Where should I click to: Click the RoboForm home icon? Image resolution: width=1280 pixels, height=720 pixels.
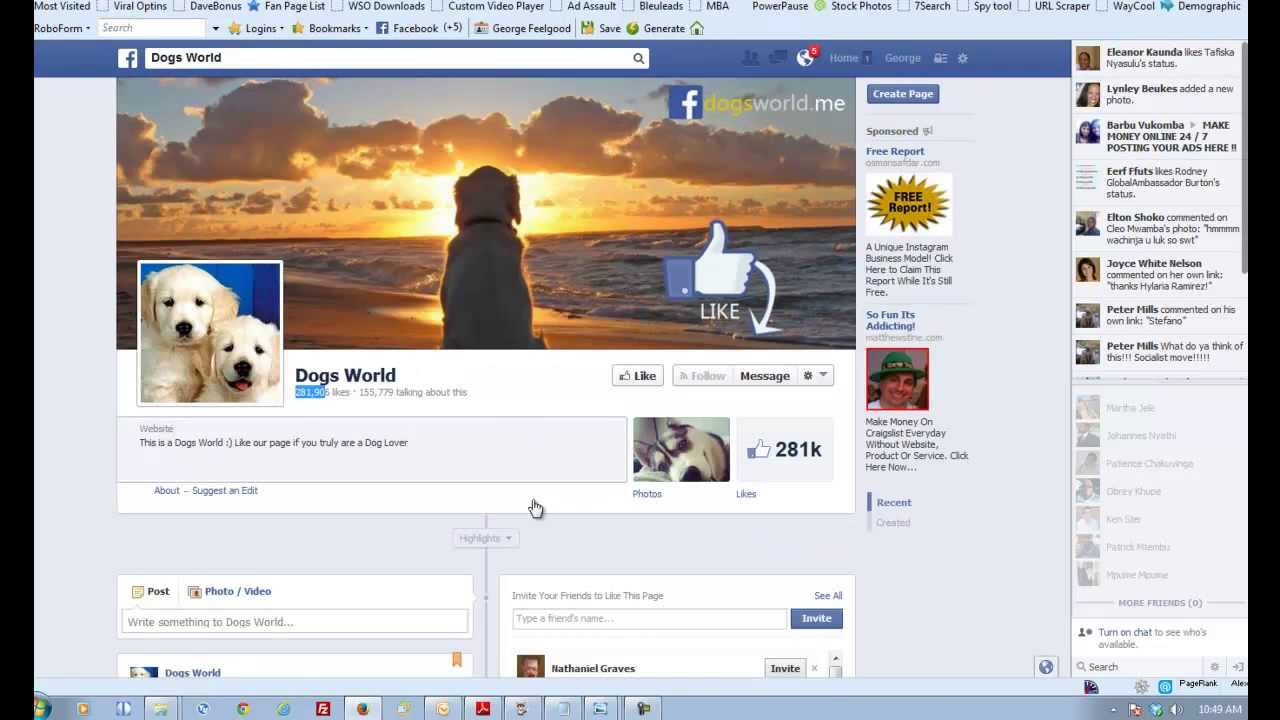(697, 28)
